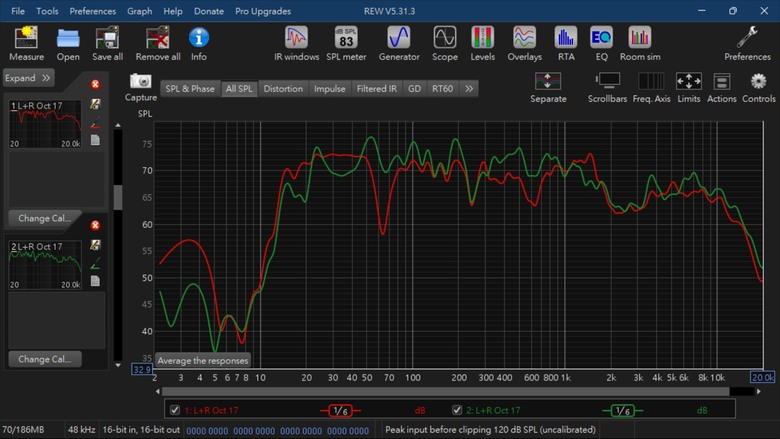Toggle checkbox for trace 1: L+R Oct 17
The height and width of the screenshot is (439, 780).
[175, 410]
